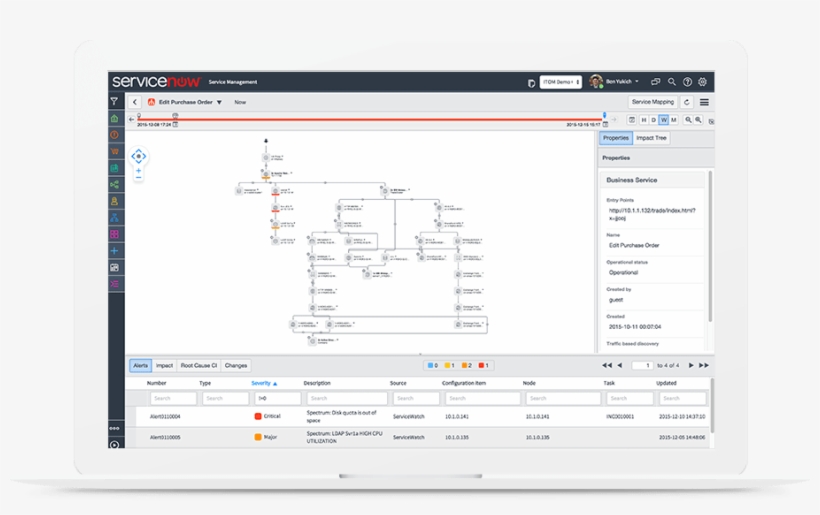Image resolution: width=820 pixels, height=515 pixels.
Task: Open the help question mark icon
Action: 687,82
